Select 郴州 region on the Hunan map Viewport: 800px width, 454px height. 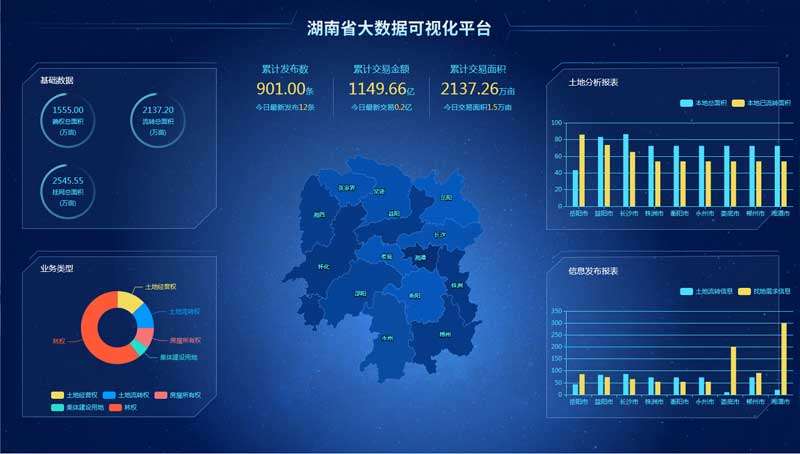[x=444, y=333]
